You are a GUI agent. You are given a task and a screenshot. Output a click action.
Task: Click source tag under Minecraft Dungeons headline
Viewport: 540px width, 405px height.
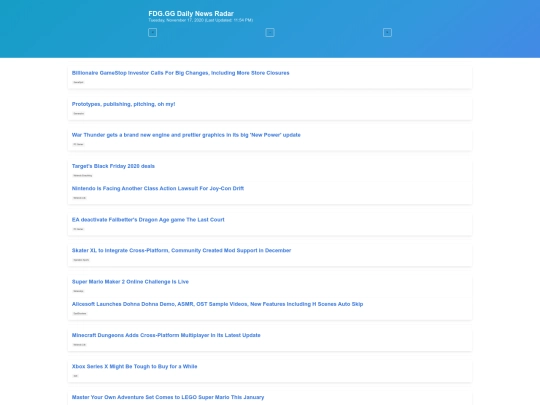pos(80,344)
